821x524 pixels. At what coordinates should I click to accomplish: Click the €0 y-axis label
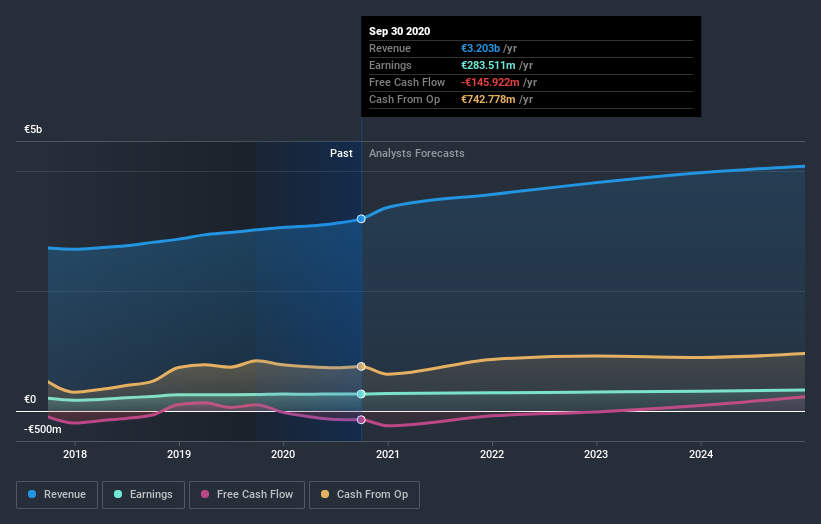click(30, 399)
